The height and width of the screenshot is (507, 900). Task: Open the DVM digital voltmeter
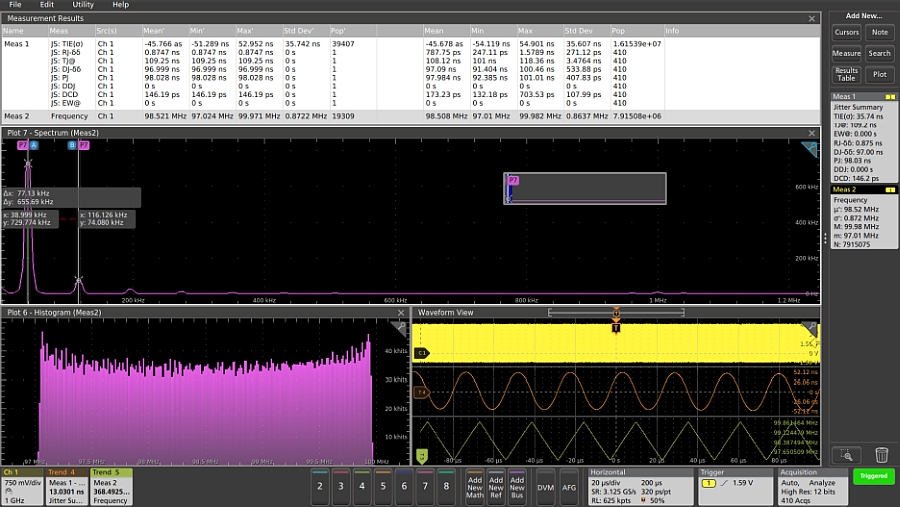(545, 485)
